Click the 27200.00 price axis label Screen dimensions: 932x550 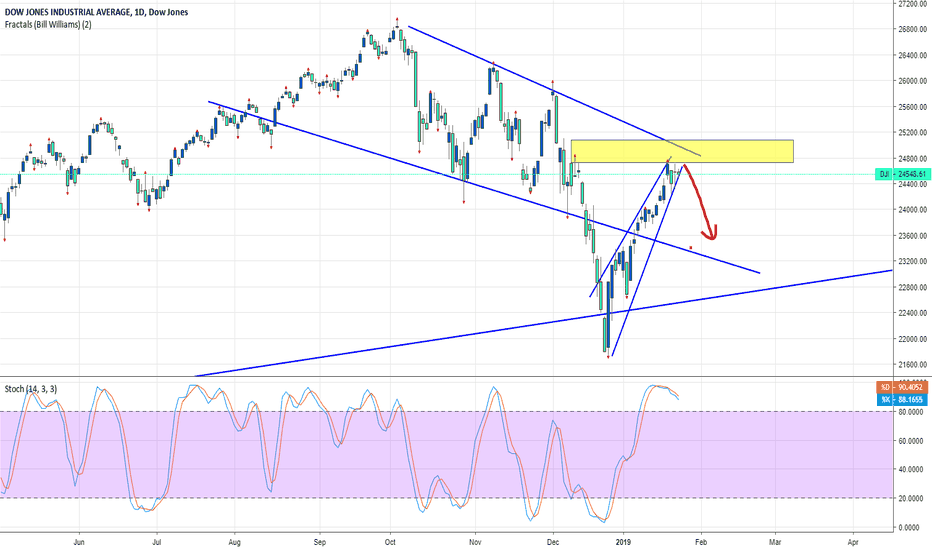click(x=912, y=4)
